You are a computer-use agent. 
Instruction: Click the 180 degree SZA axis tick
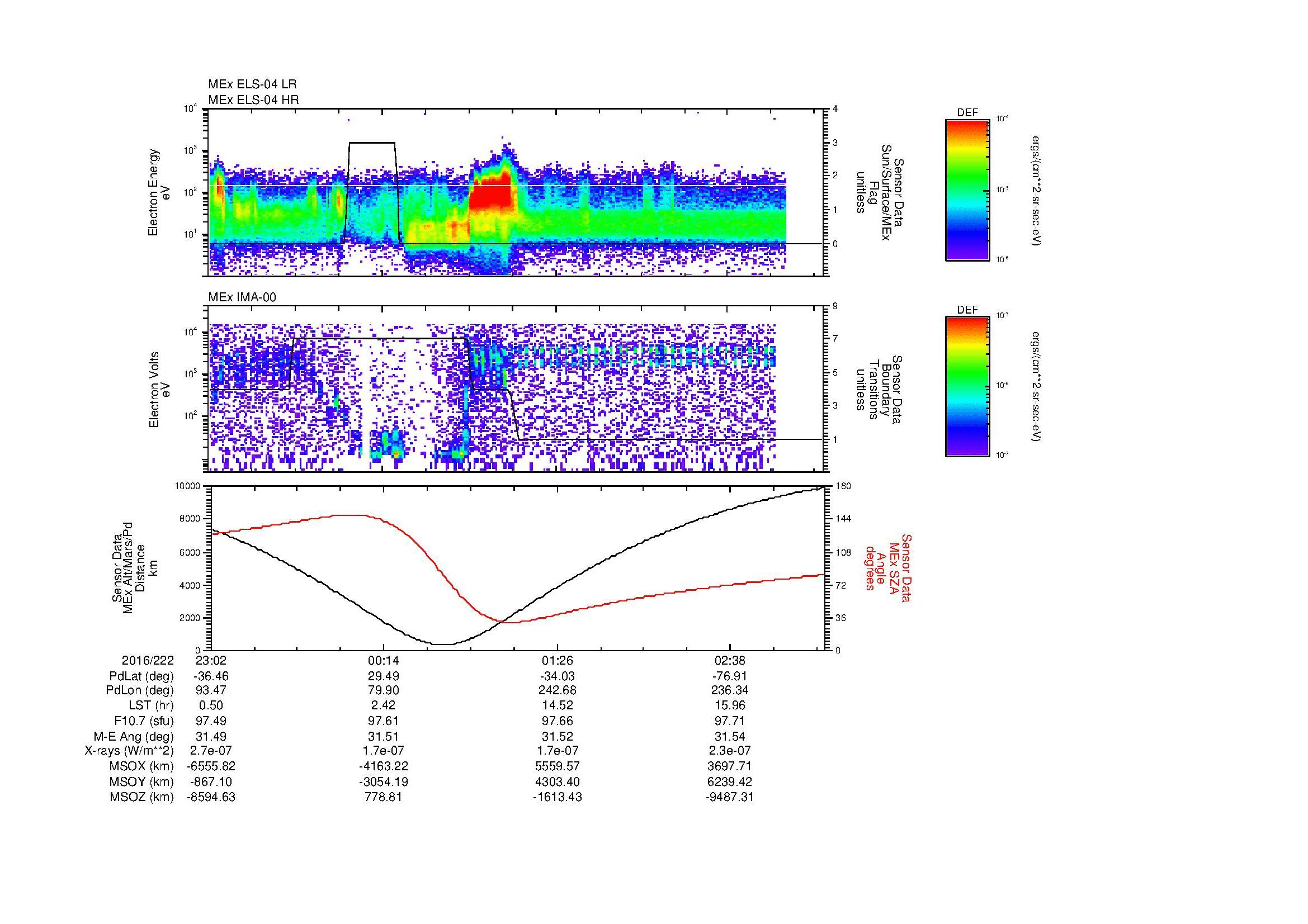pyautogui.click(x=843, y=486)
